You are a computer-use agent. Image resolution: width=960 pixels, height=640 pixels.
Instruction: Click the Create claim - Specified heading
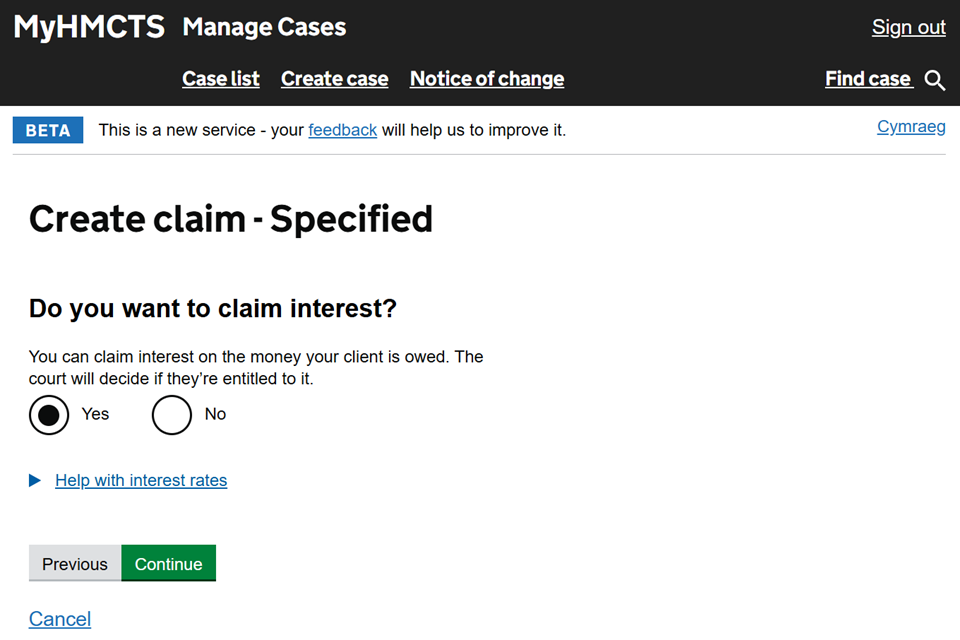[x=231, y=219]
